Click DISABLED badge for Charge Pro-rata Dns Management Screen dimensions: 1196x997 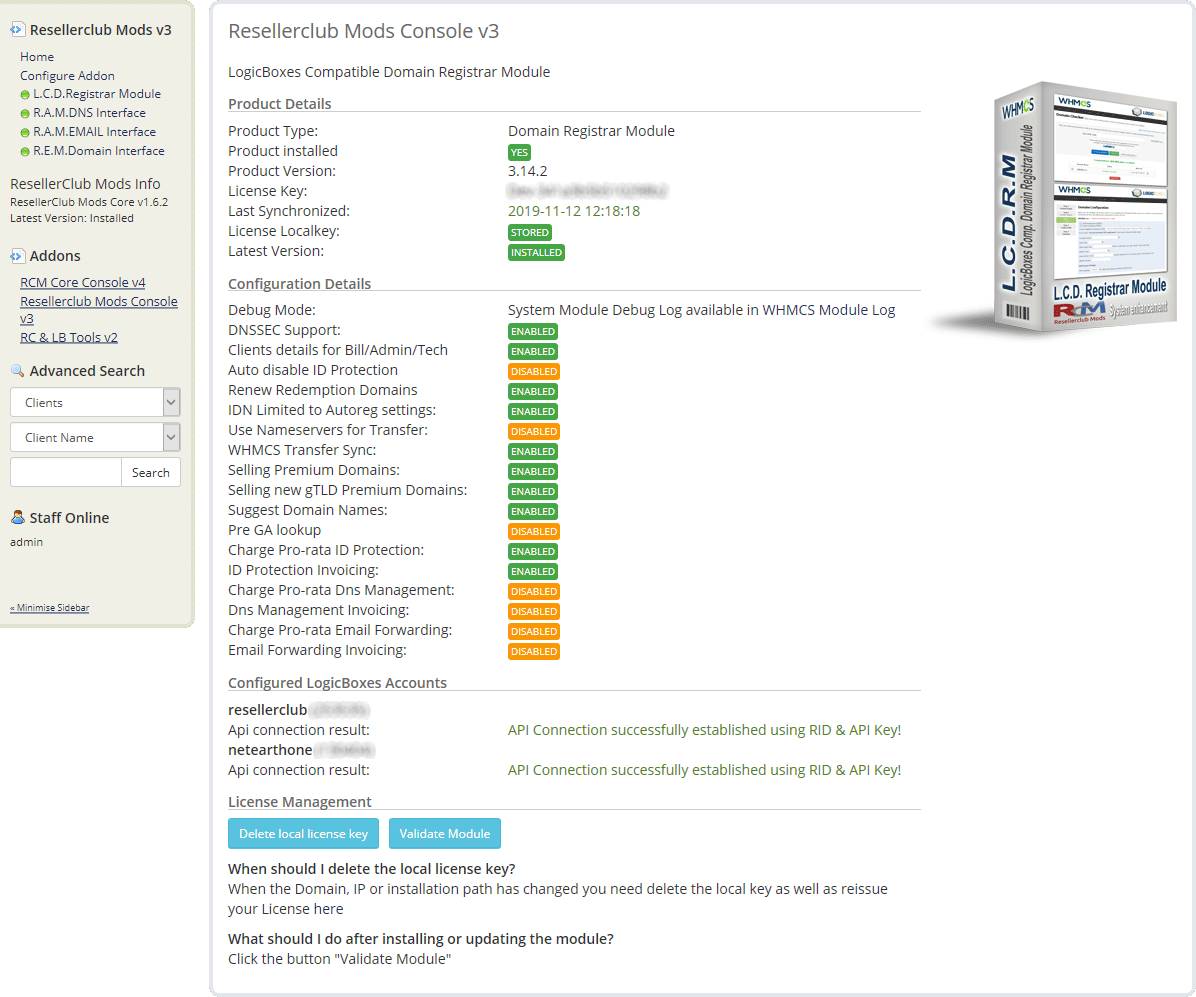pos(534,591)
